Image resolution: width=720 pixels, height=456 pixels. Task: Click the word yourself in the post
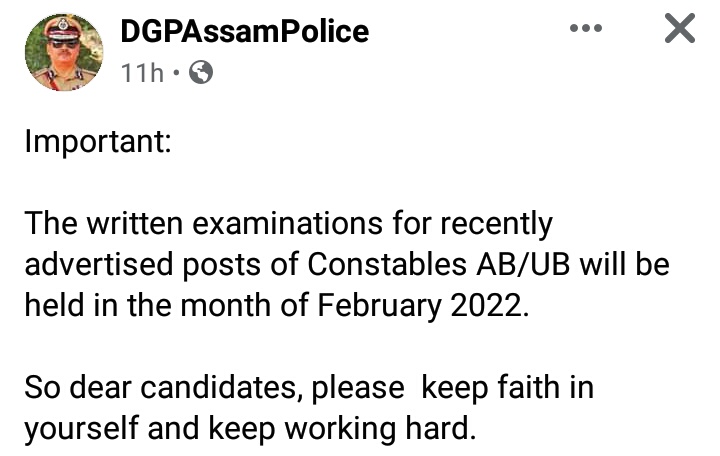pyautogui.click(x=81, y=429)
